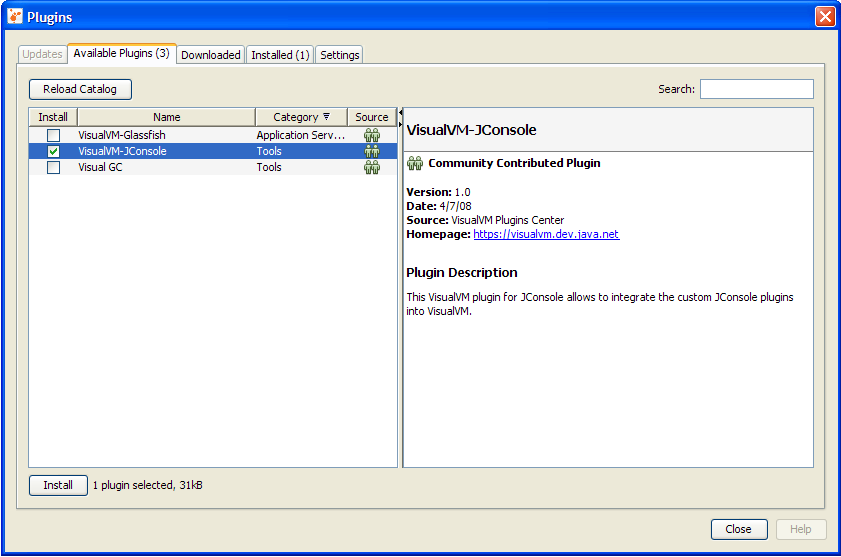The width and height of the screenshot is (841, 557).
Task: Click the Community Contributed Plugin icon in details
Action: pyautogui.click(x=415, y=163)
